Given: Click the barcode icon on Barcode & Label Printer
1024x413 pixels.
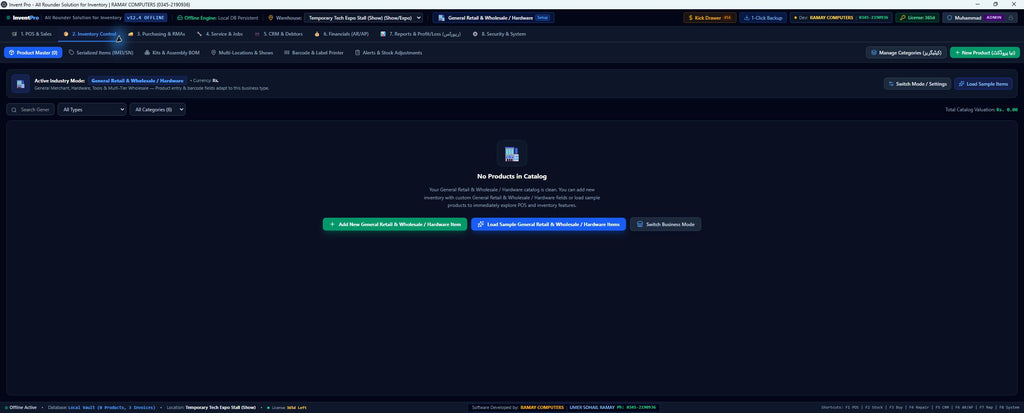Looking at the screenshot, I should (x=287, y=52).
